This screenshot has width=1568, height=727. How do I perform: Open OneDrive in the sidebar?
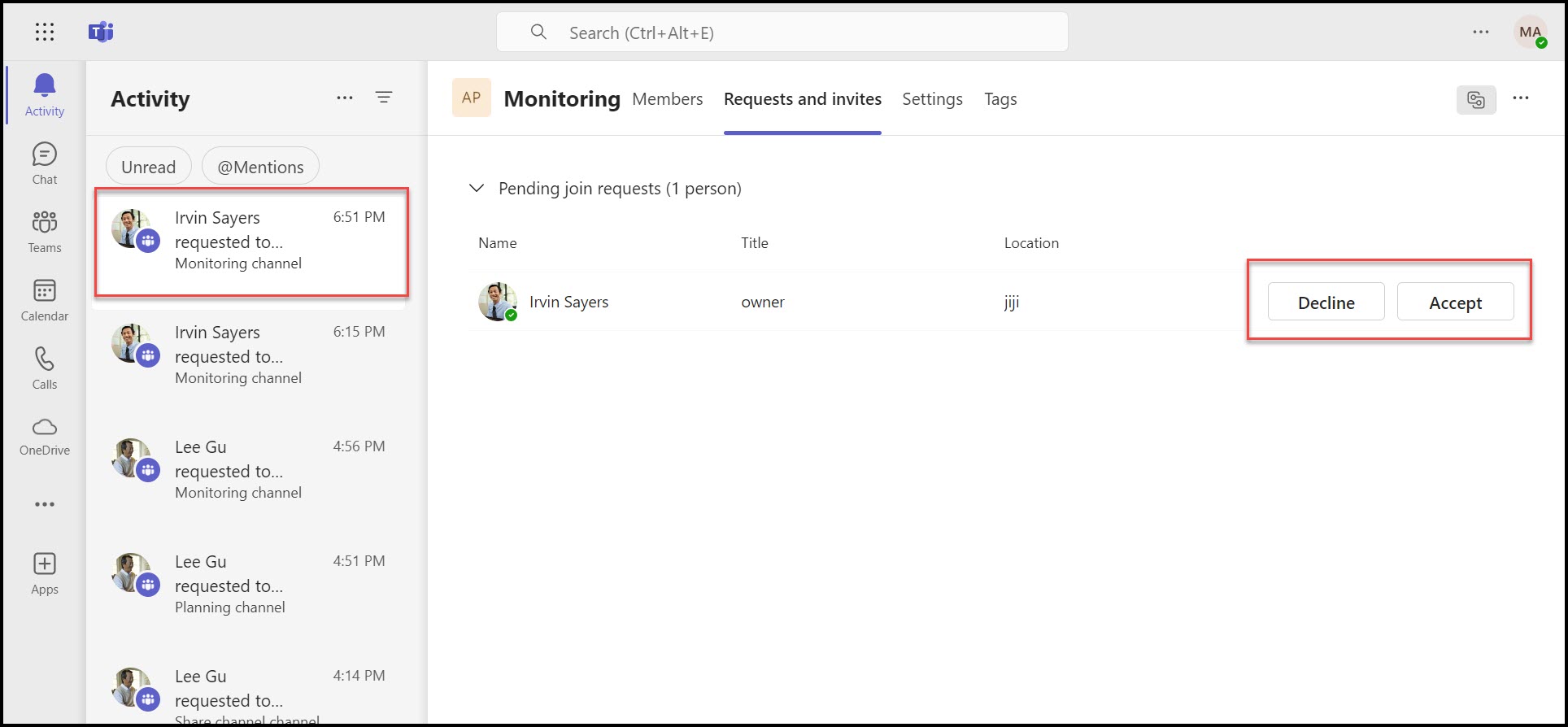(x=44, y=436)
